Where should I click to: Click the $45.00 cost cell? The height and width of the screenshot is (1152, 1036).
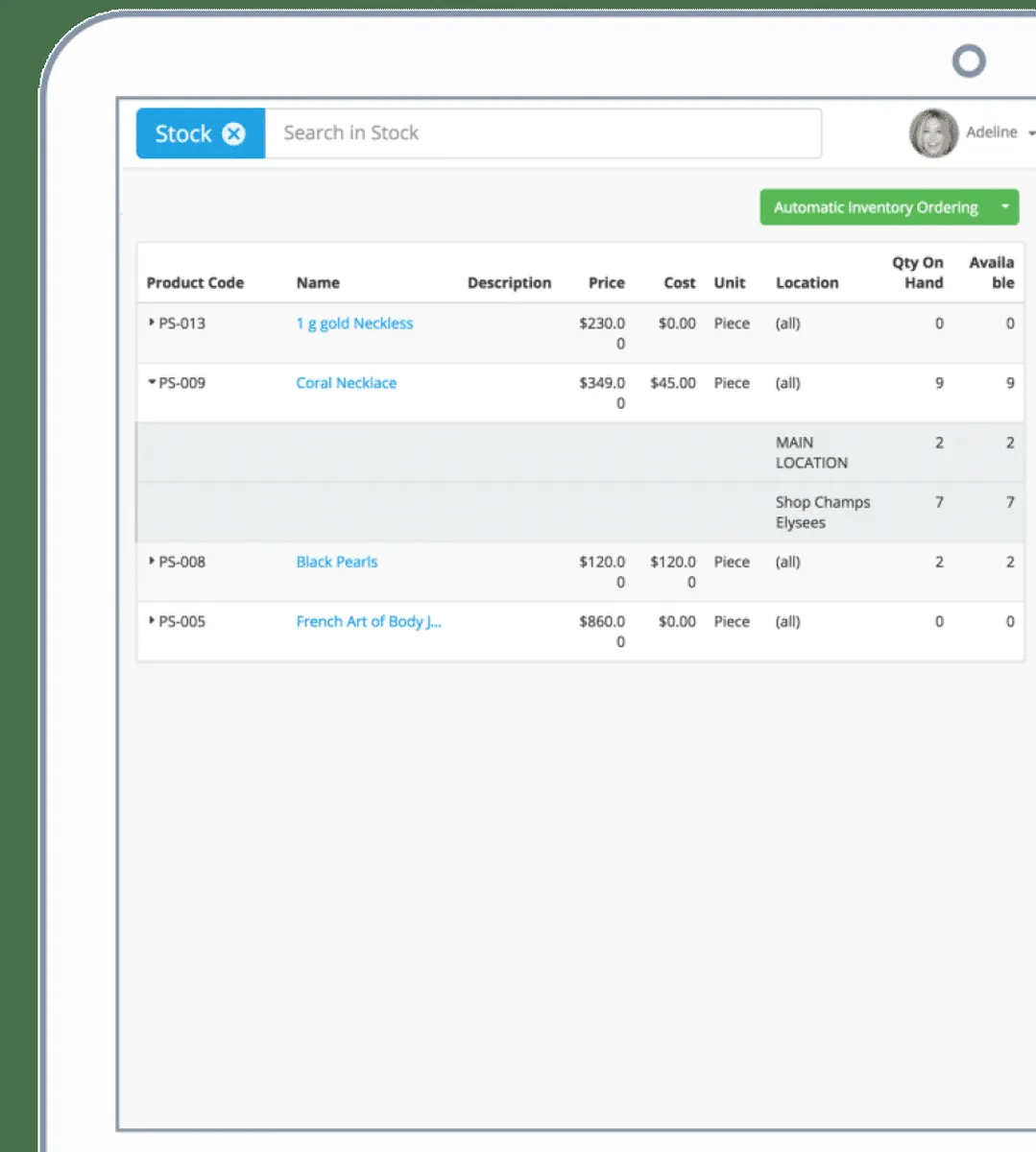tap(673, 383)
